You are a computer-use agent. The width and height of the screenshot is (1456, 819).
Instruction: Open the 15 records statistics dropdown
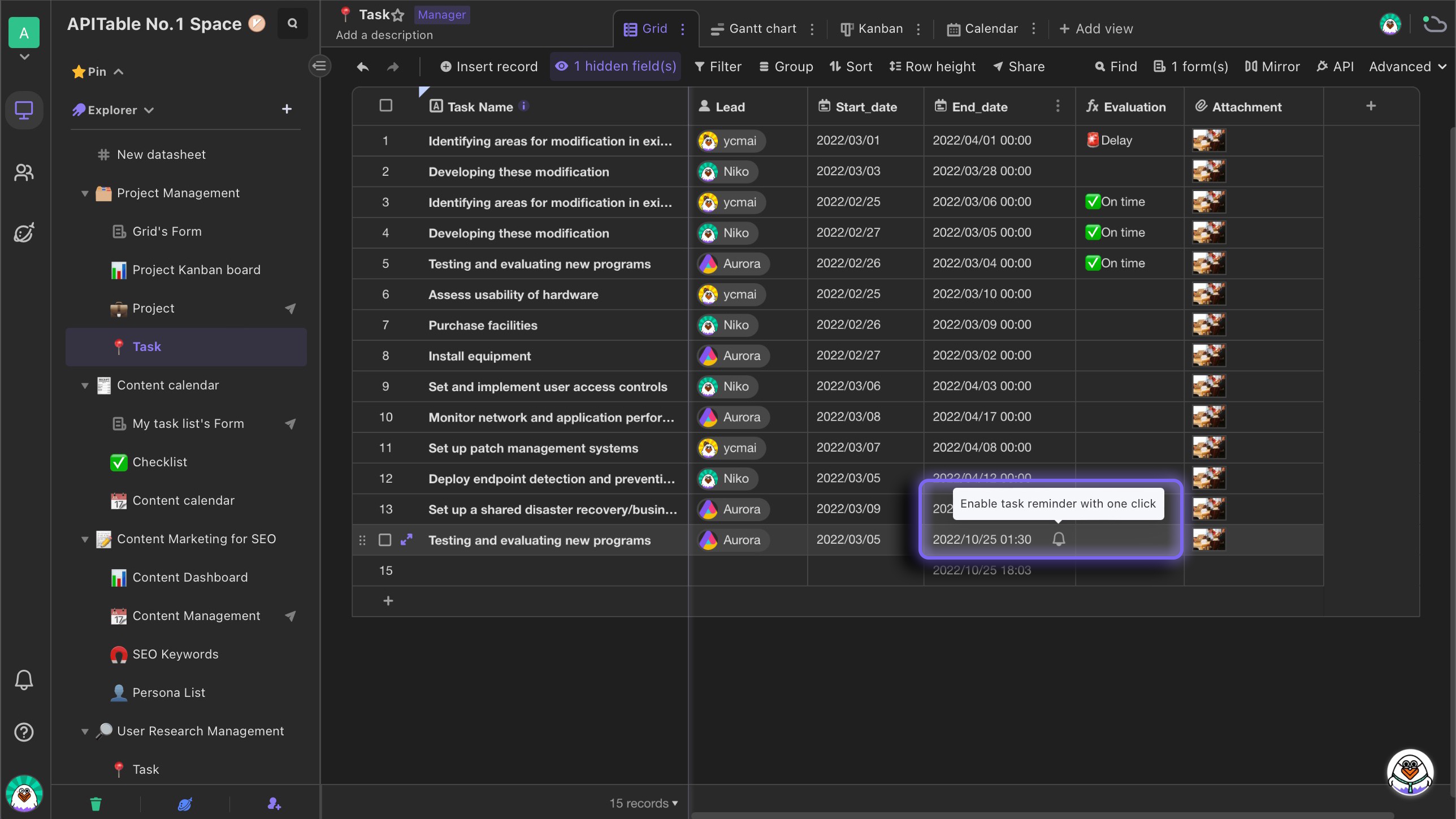pos(643,803)
